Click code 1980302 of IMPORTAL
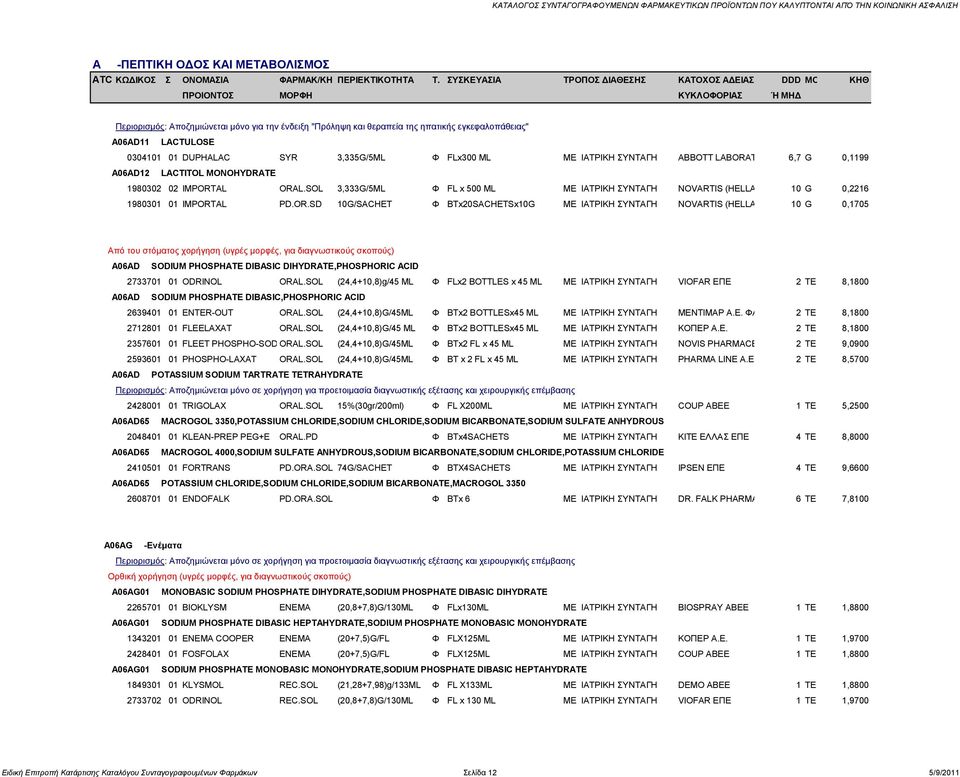 144,189
